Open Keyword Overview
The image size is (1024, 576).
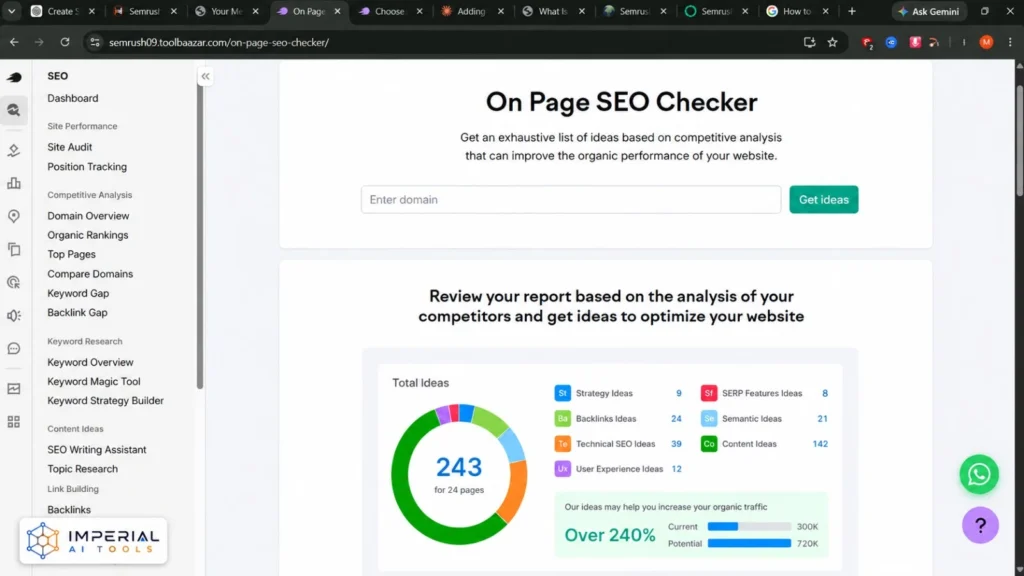[x=90, y=362]
